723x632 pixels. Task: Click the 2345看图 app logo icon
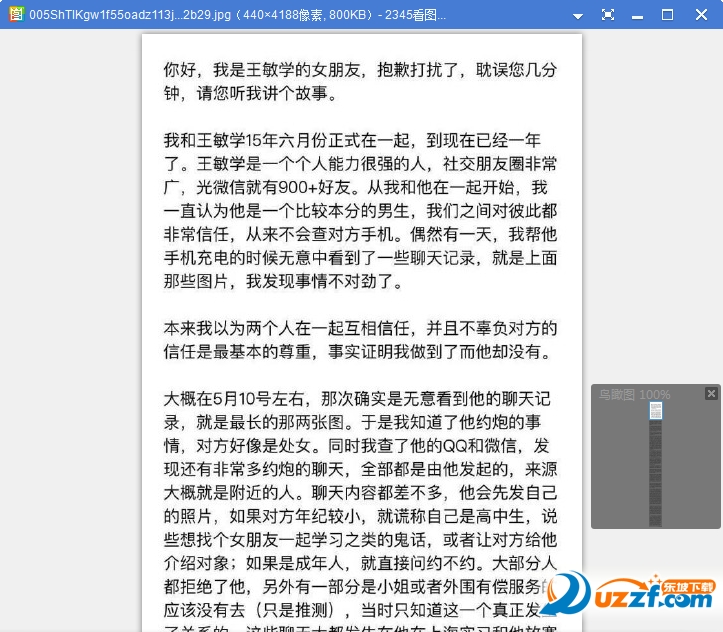pos(16,14)
